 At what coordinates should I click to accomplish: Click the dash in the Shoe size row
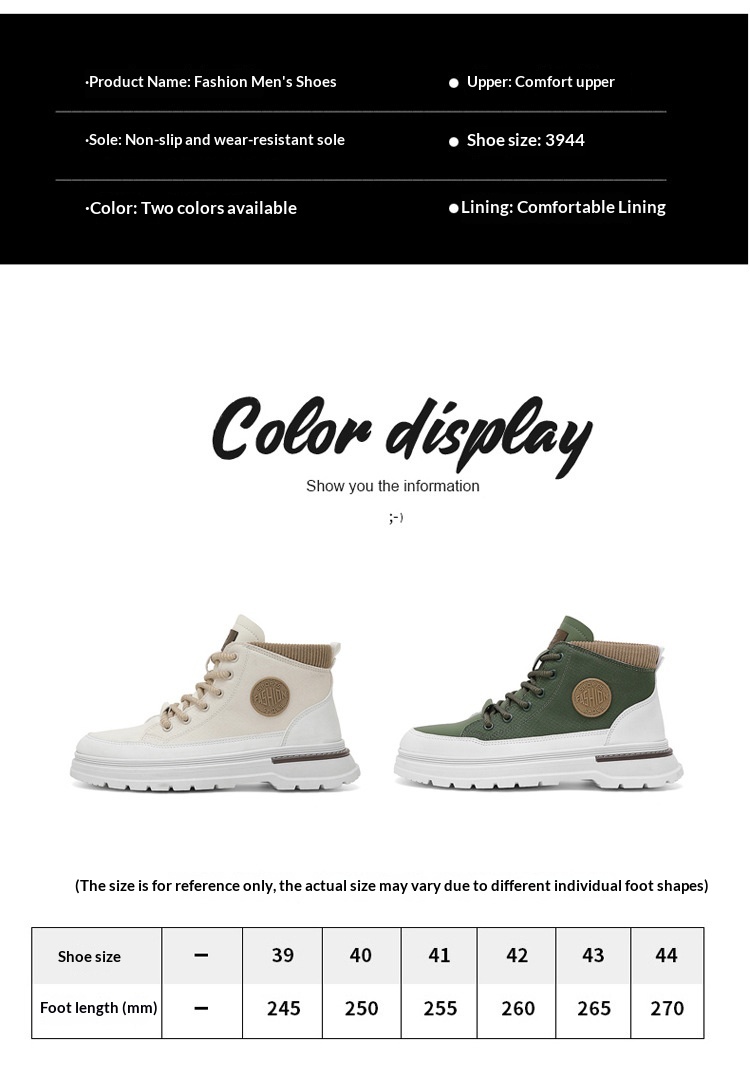tap(201, 955)
